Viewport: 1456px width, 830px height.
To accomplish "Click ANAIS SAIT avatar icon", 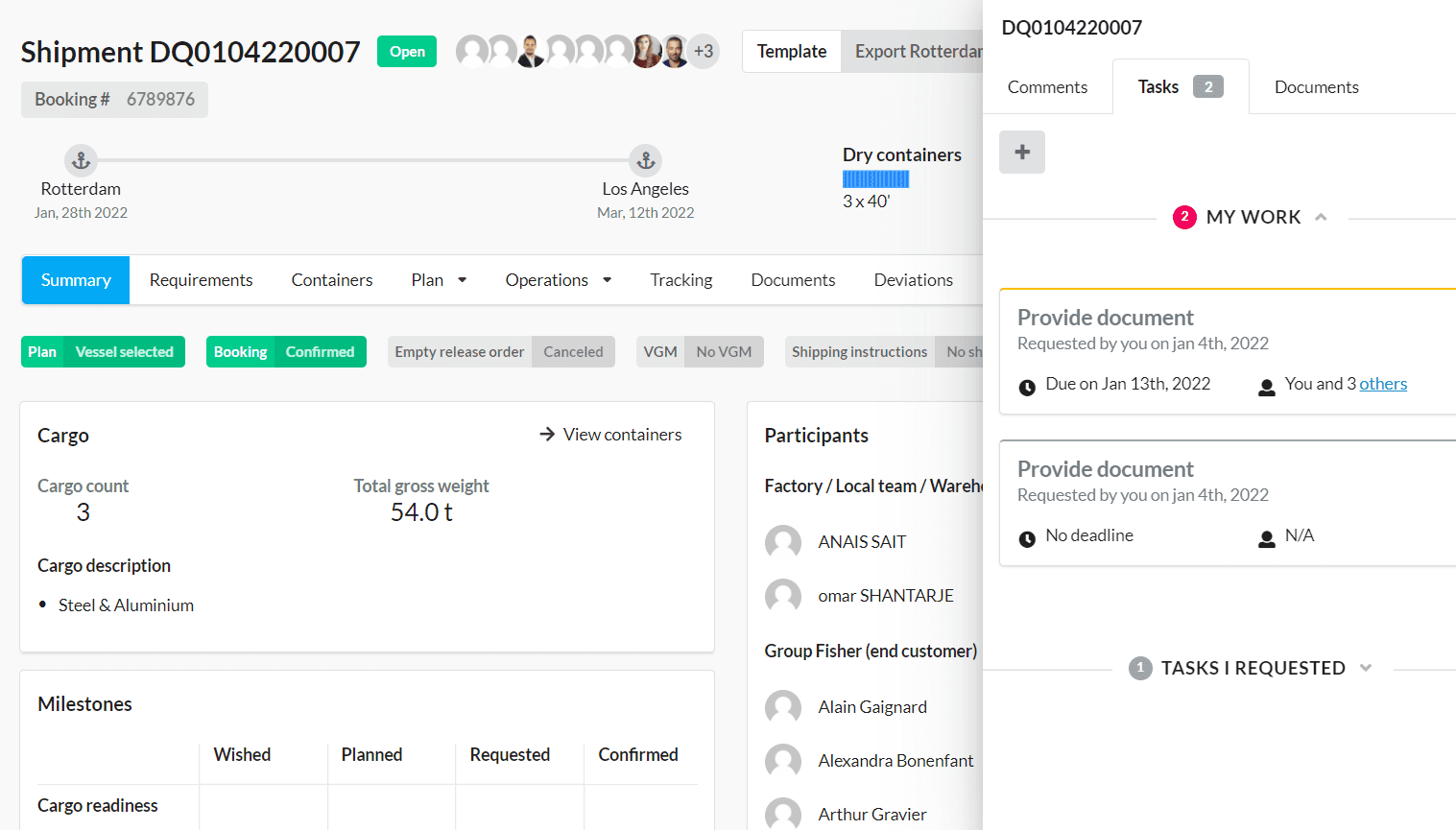I will (x=783, y=542).
